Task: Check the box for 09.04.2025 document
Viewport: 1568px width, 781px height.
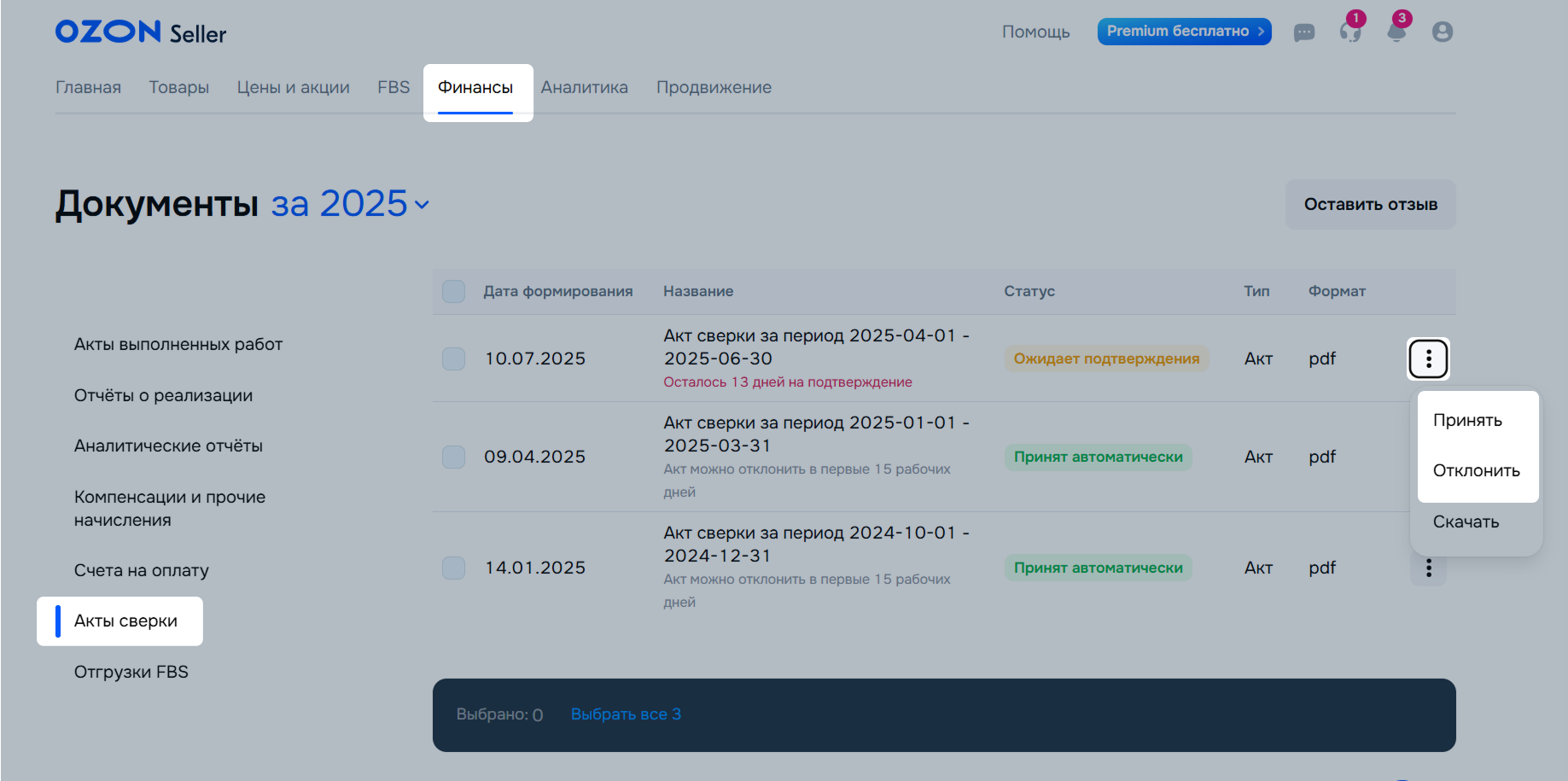Action: (x=453, y=457)
